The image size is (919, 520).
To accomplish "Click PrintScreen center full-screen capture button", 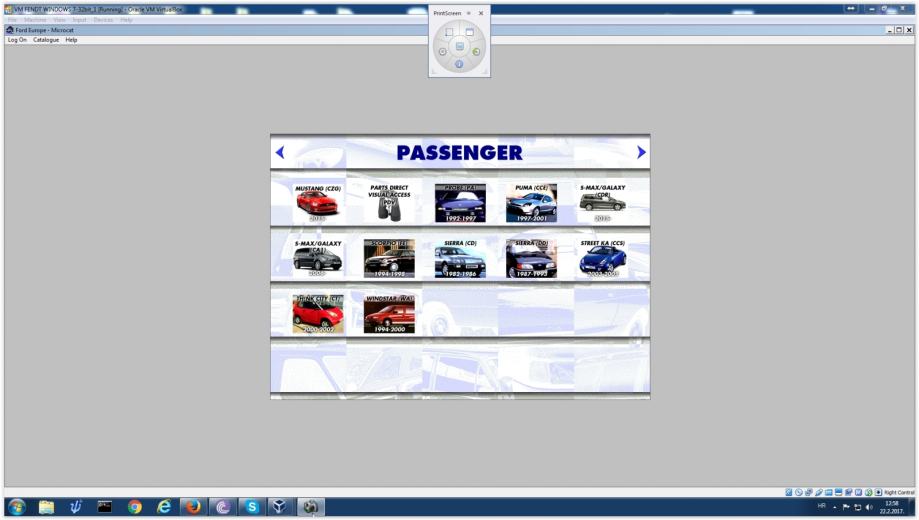I will click(x=460, y=46).
